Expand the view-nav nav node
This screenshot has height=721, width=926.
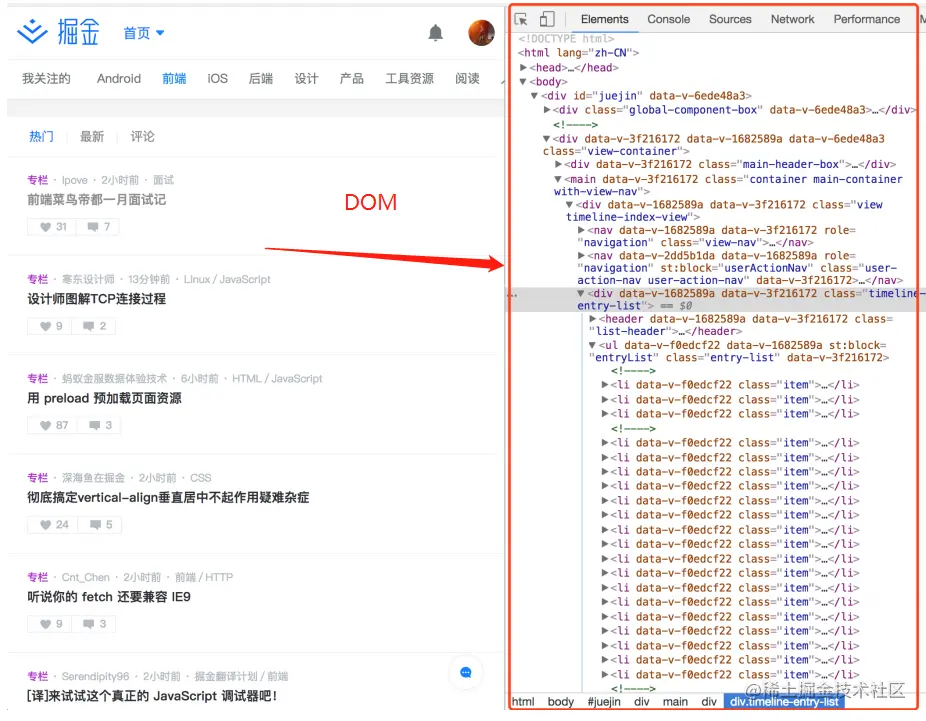pyautogui.click(x=581, y=230)
